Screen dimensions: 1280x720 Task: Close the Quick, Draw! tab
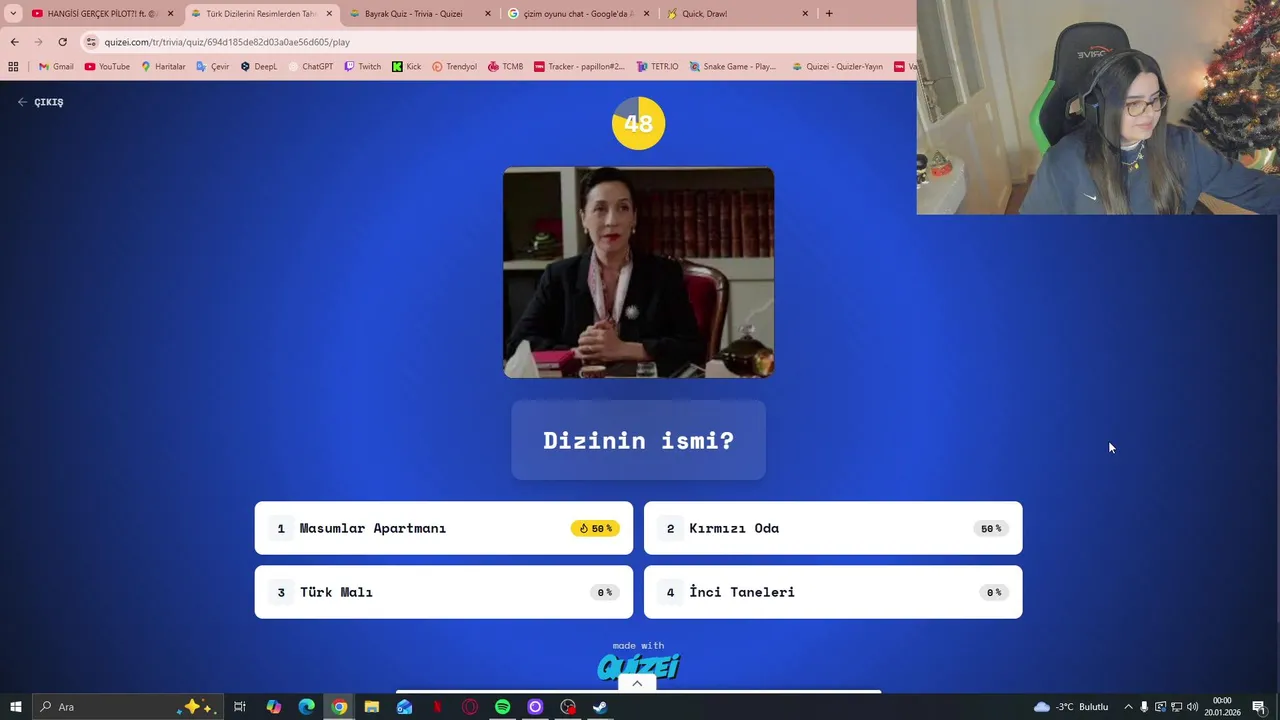[x=805, y=14]
